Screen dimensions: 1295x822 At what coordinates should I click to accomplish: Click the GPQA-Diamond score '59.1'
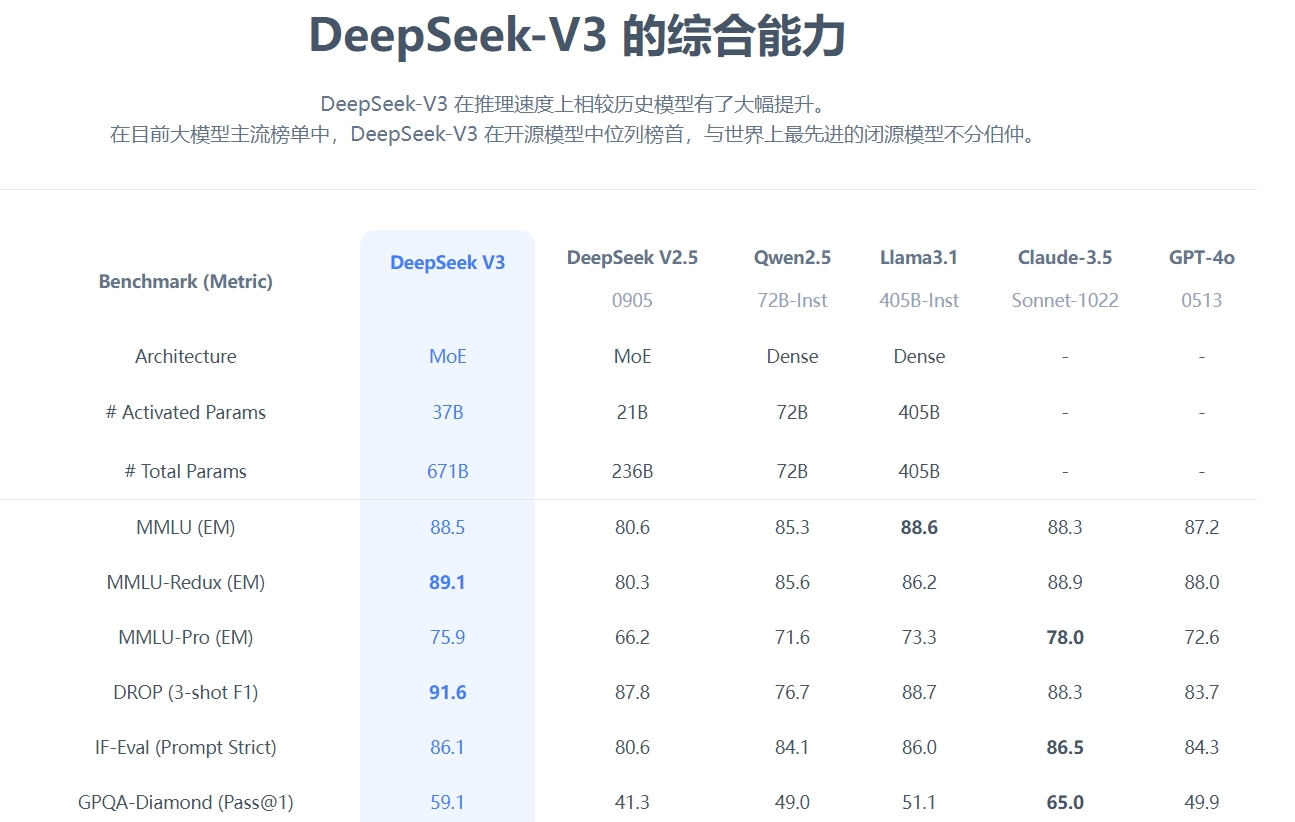click(x=448, y=802)
